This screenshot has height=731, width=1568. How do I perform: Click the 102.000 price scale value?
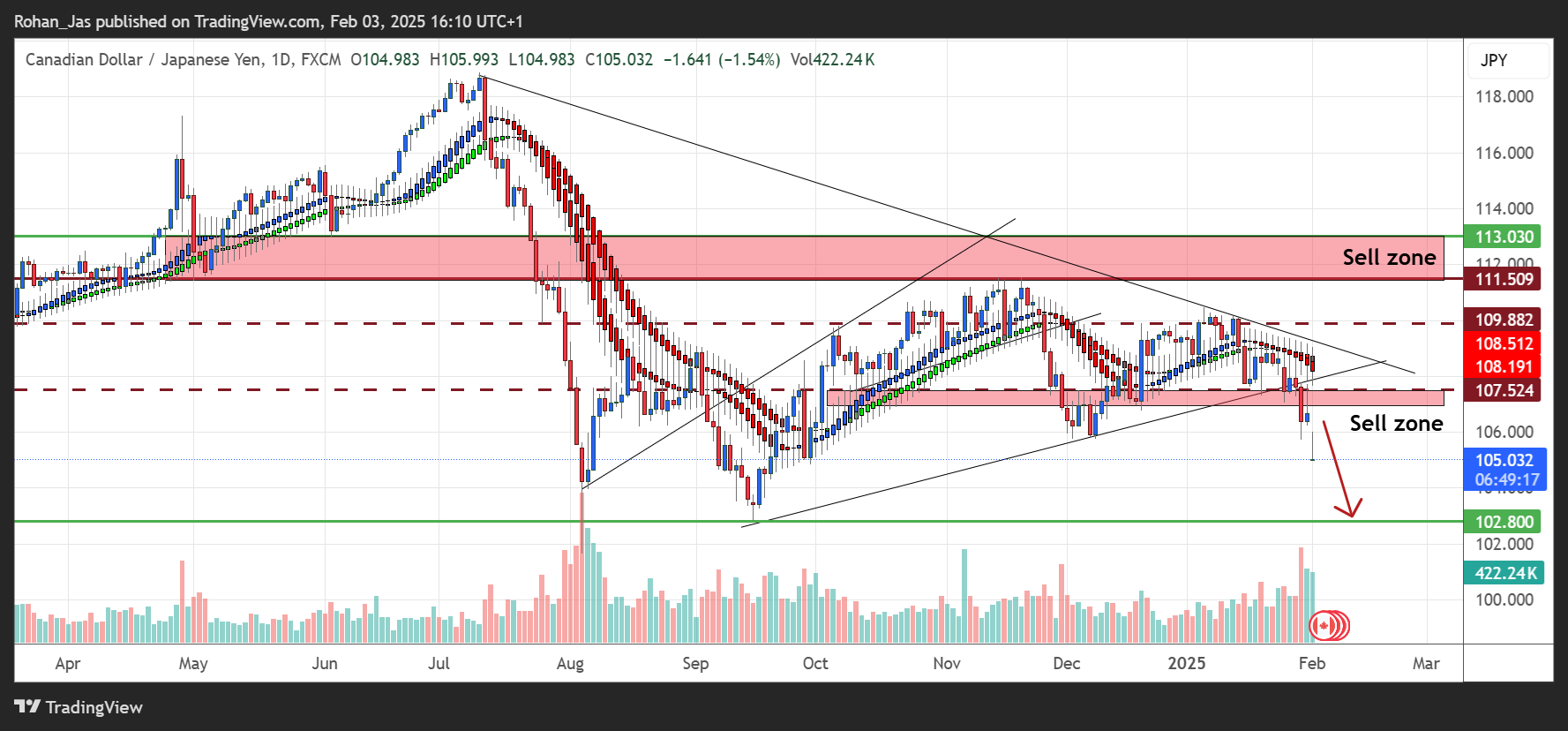[1504, 544]
